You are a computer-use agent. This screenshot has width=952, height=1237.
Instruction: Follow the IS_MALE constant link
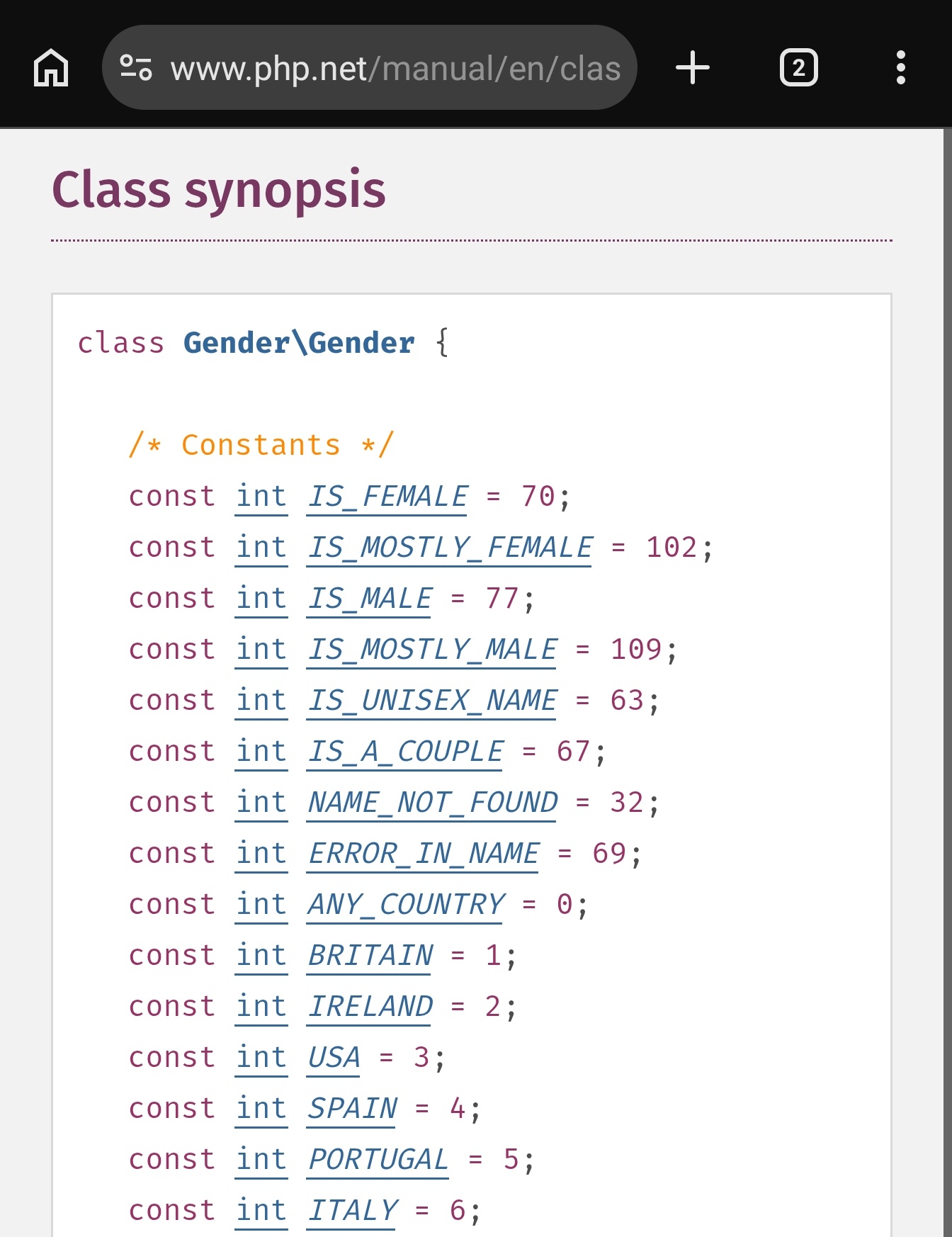(369, 599)
